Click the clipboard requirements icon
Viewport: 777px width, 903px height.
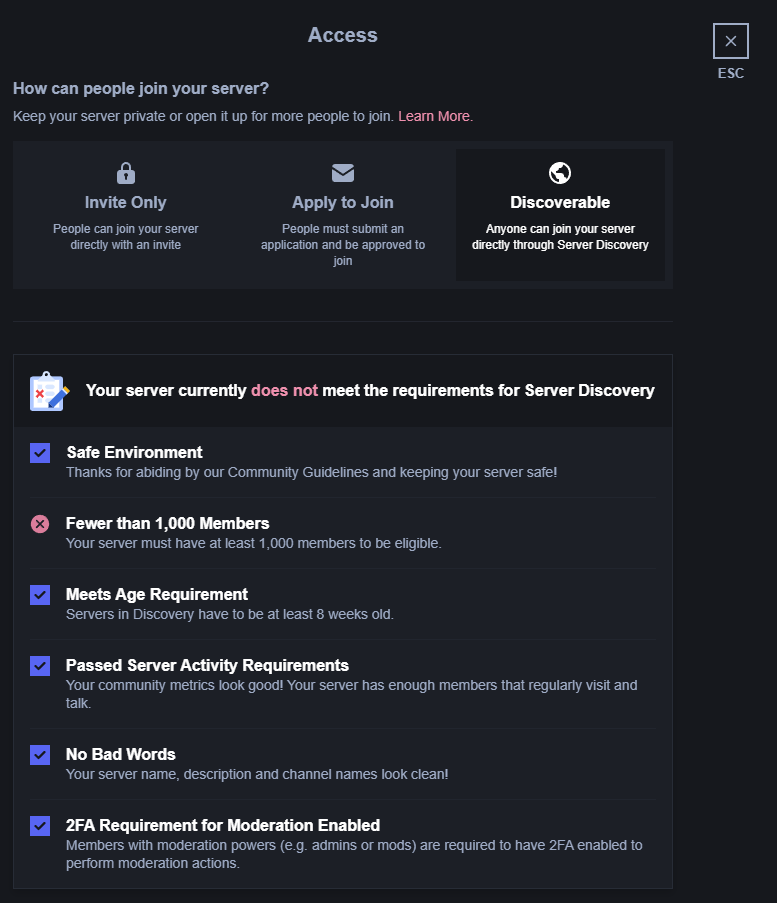(x=50, y=391)
